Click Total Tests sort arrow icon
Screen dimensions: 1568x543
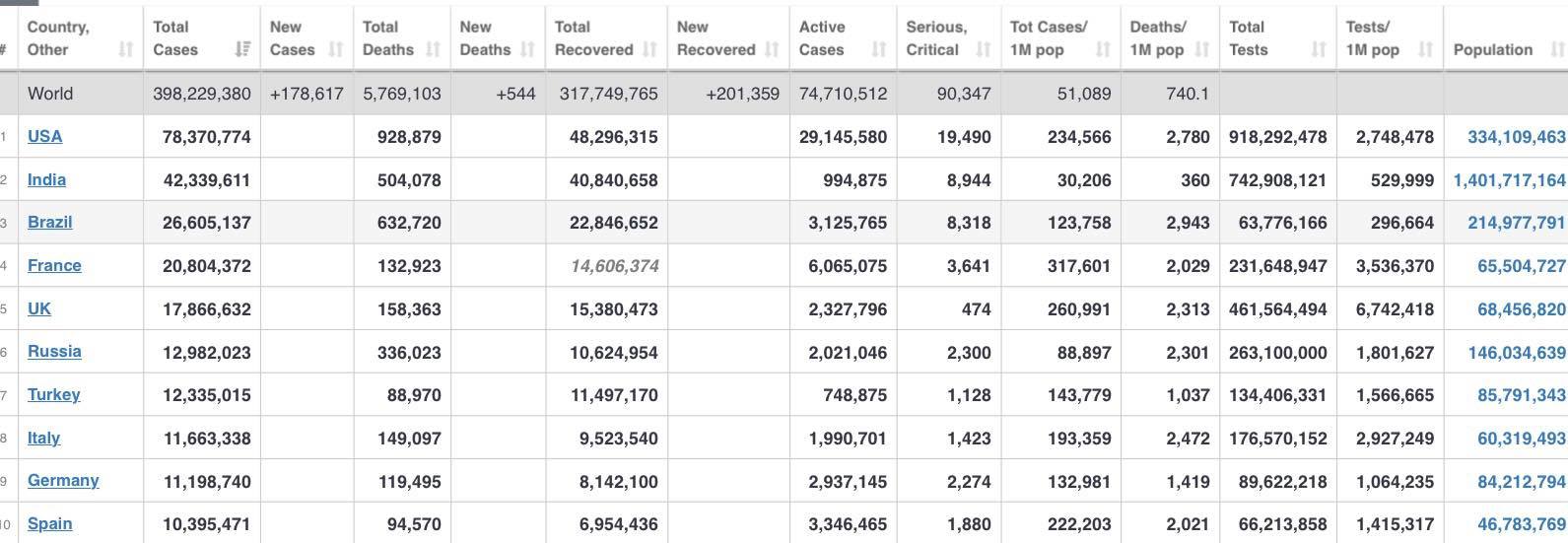pos(1319,49)
